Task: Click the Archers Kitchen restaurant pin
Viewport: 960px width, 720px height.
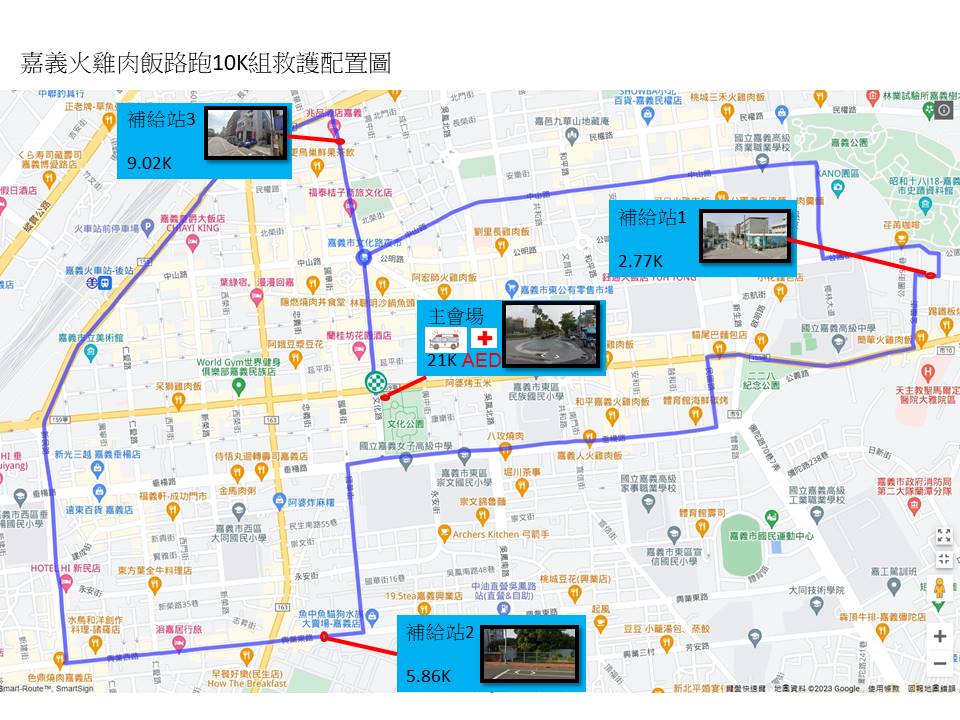Action: (x=444, y=534)
